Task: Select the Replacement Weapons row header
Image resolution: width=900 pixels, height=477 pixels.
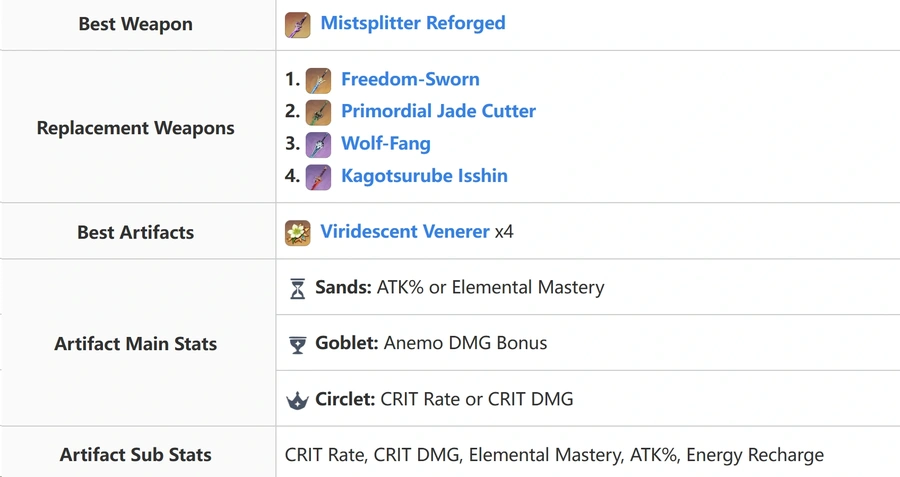Action: [x=138, y=127]
